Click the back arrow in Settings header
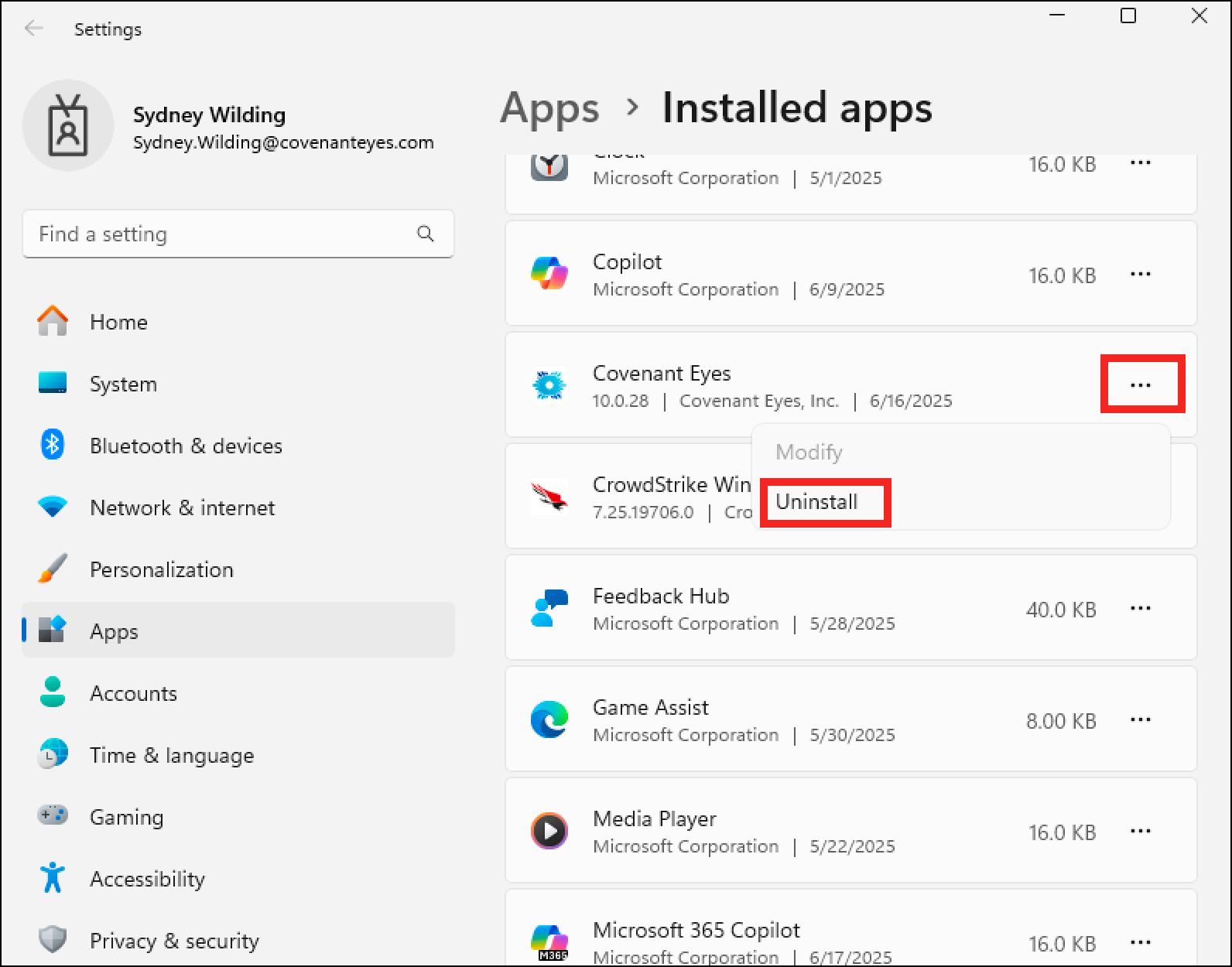The width and height of the screenshot is (1232, 967). click(x=33, y=29)
